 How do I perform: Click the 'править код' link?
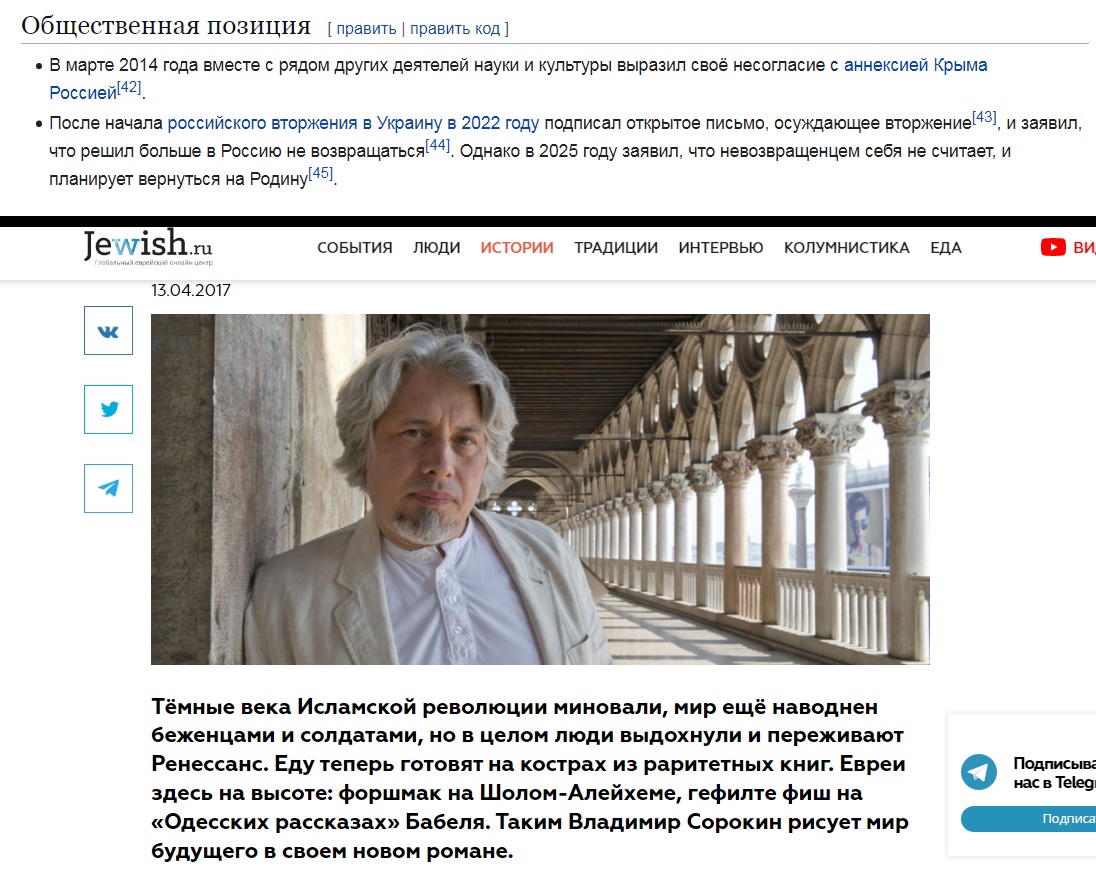[x=455, y=29]
